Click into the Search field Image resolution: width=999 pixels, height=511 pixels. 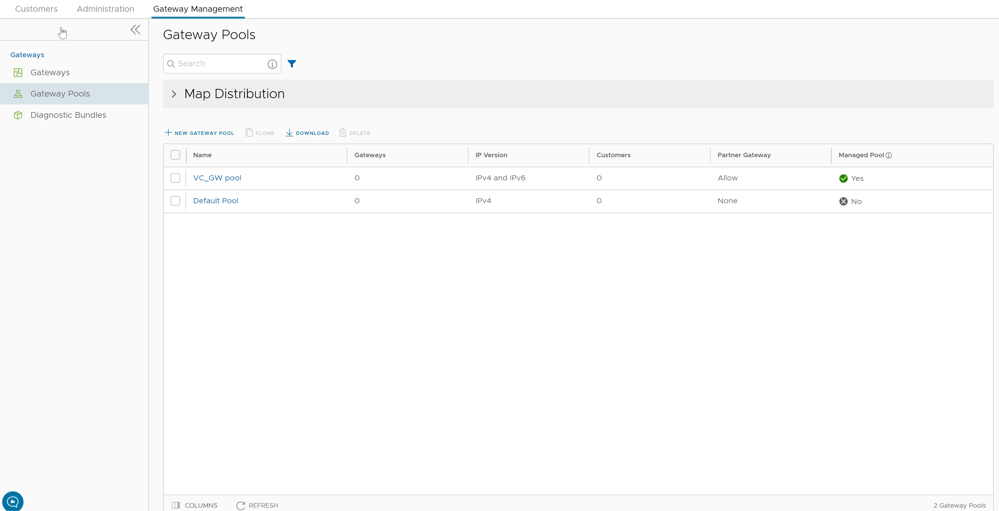[x=219, y=64]
